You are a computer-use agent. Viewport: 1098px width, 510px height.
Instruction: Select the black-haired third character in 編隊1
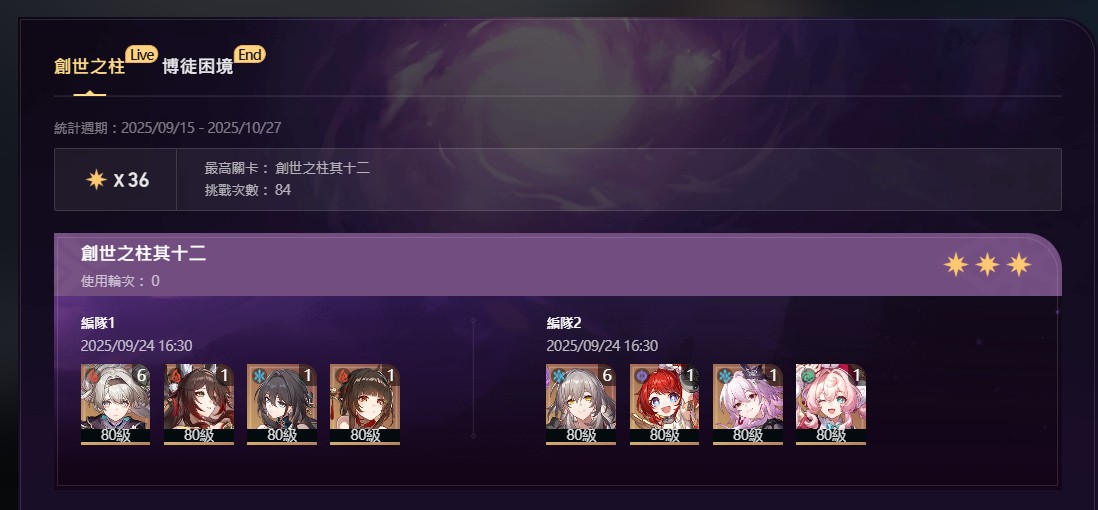point(282,404)
